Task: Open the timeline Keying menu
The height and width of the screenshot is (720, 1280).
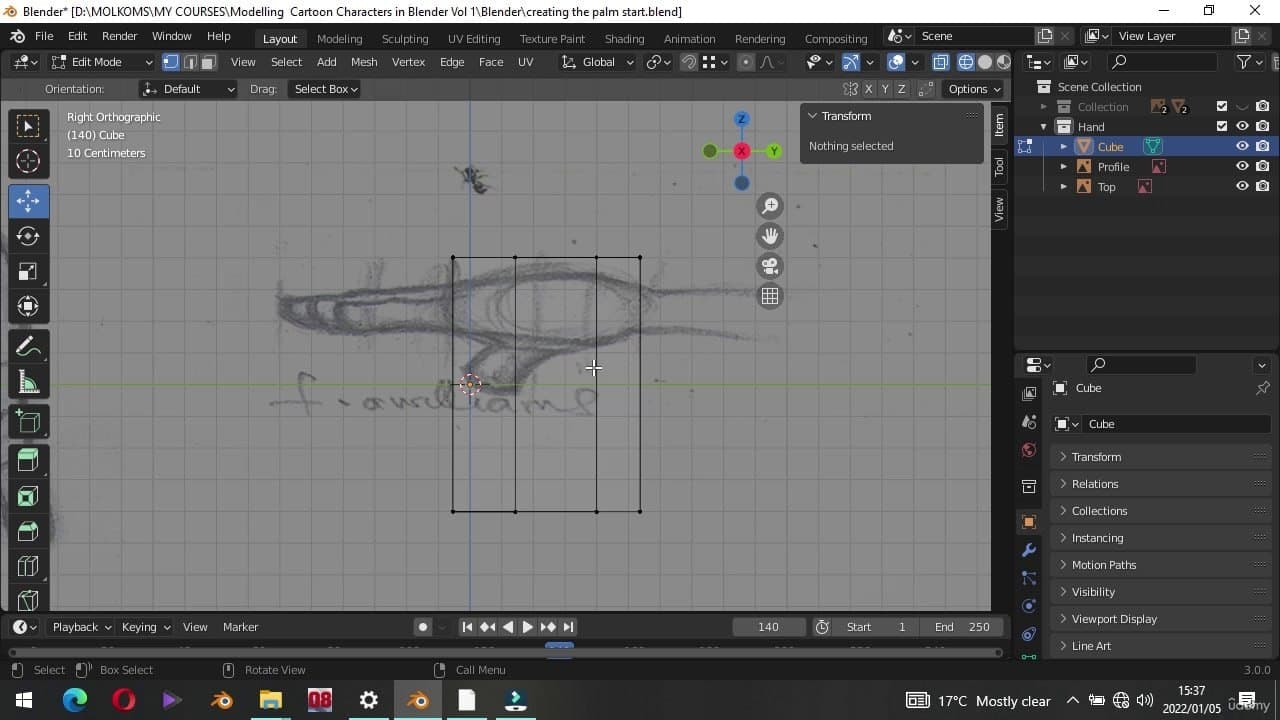Action: click(145, 627)
